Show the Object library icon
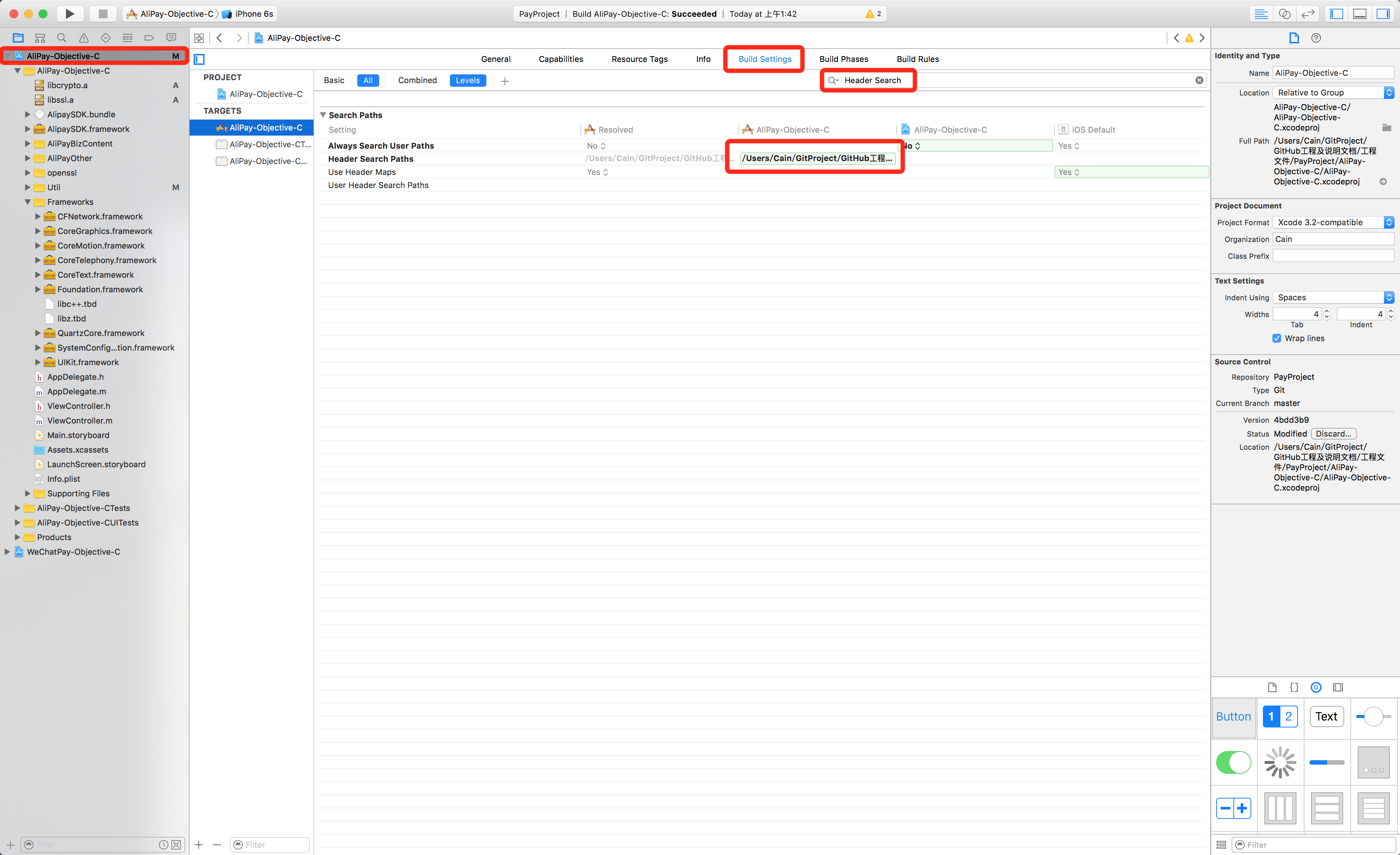The width and height of the screenshot is (1400, 855). pyautogui.click(x=1316, y=687)
